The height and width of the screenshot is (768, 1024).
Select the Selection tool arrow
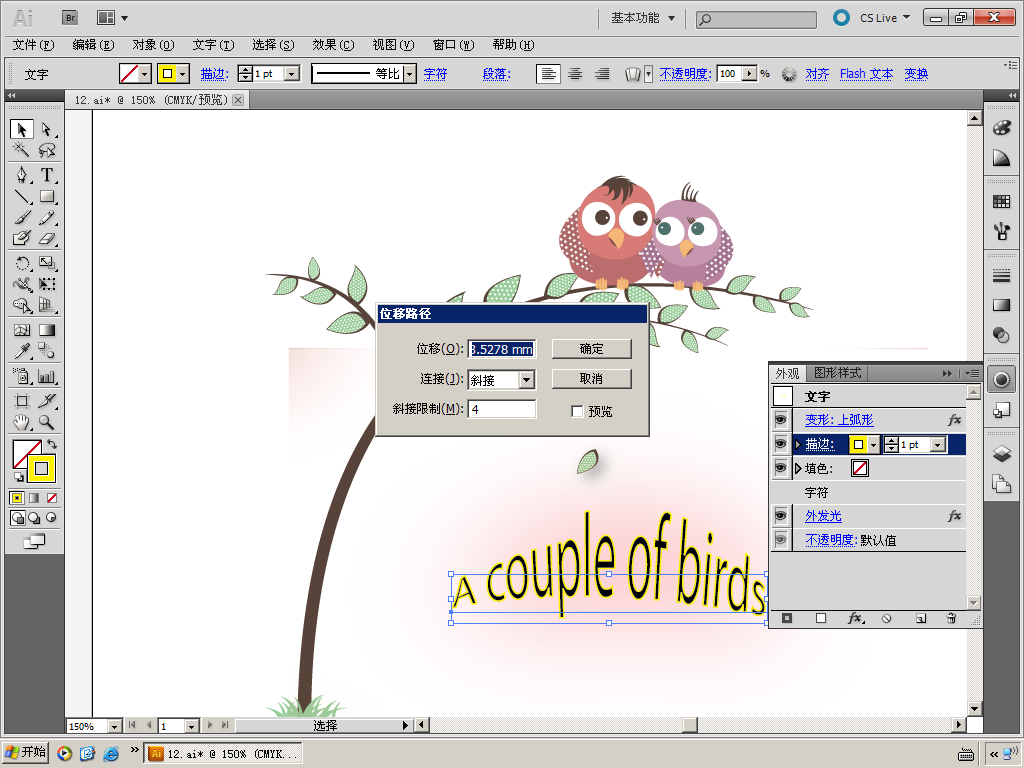coord(22,129)
